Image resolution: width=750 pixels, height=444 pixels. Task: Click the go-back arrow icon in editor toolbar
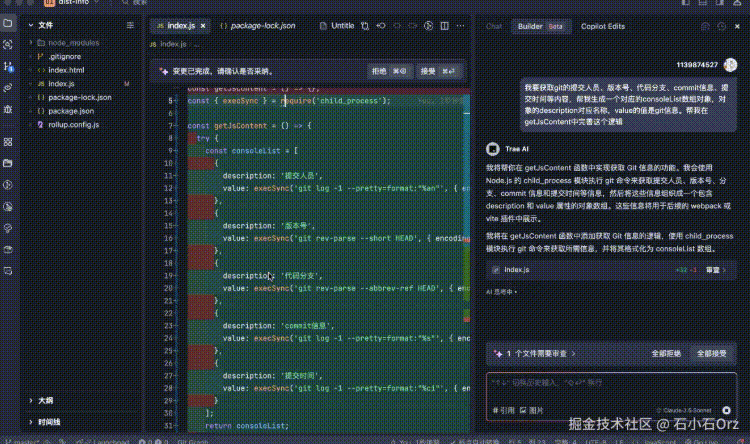click(x=381, y=26)
